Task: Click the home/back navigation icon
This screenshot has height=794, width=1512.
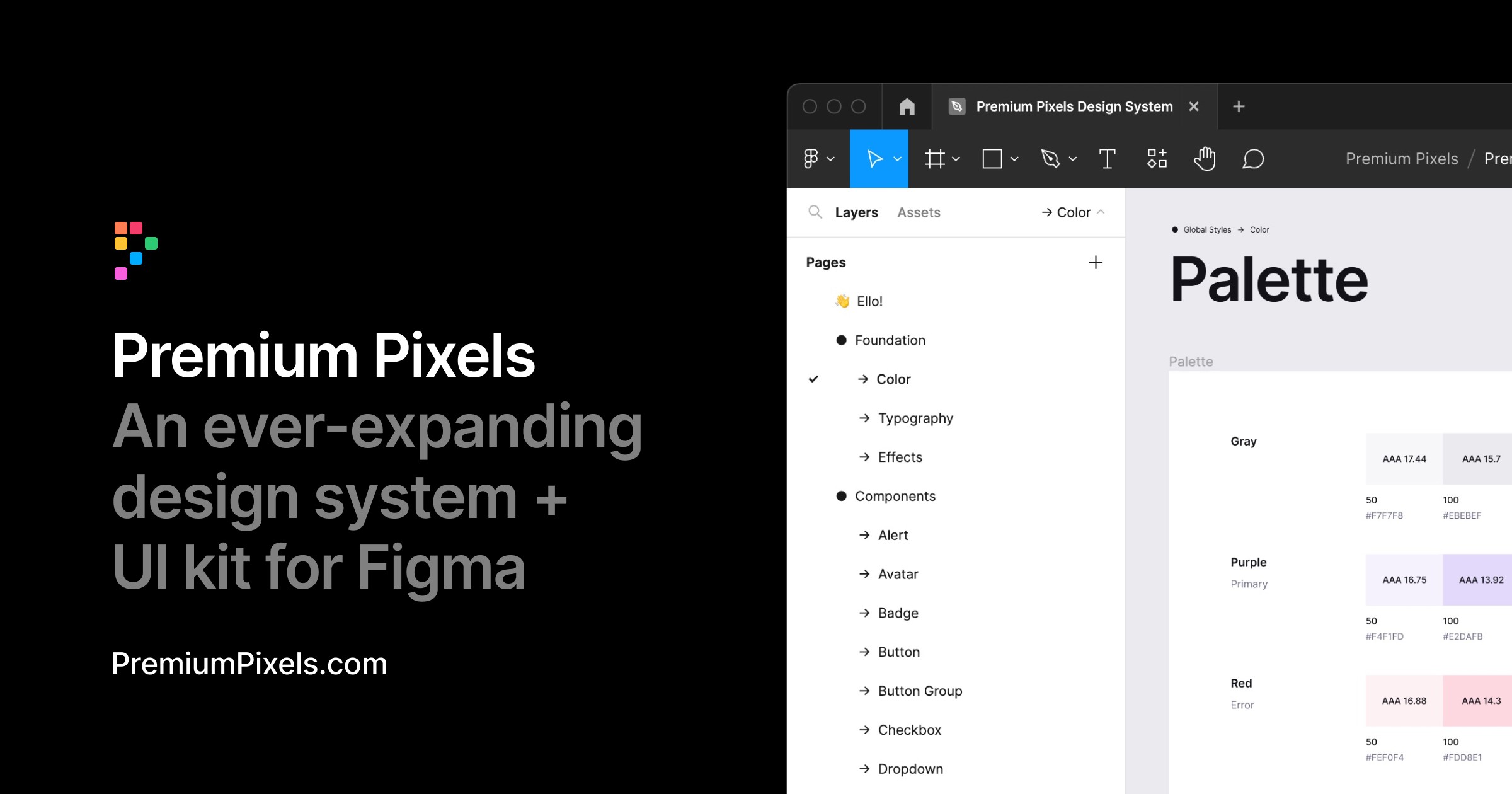Action: (906, 106)
